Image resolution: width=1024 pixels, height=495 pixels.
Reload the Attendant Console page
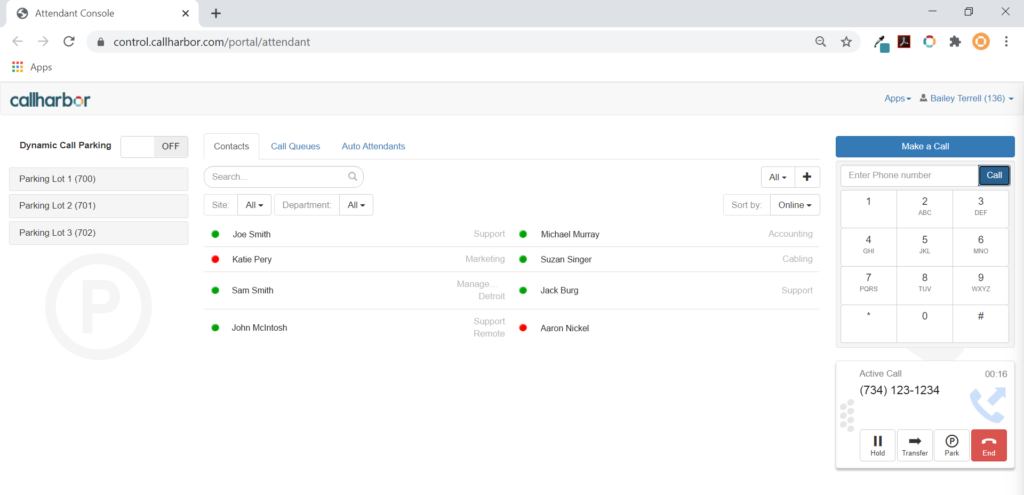tap(69, 42)
